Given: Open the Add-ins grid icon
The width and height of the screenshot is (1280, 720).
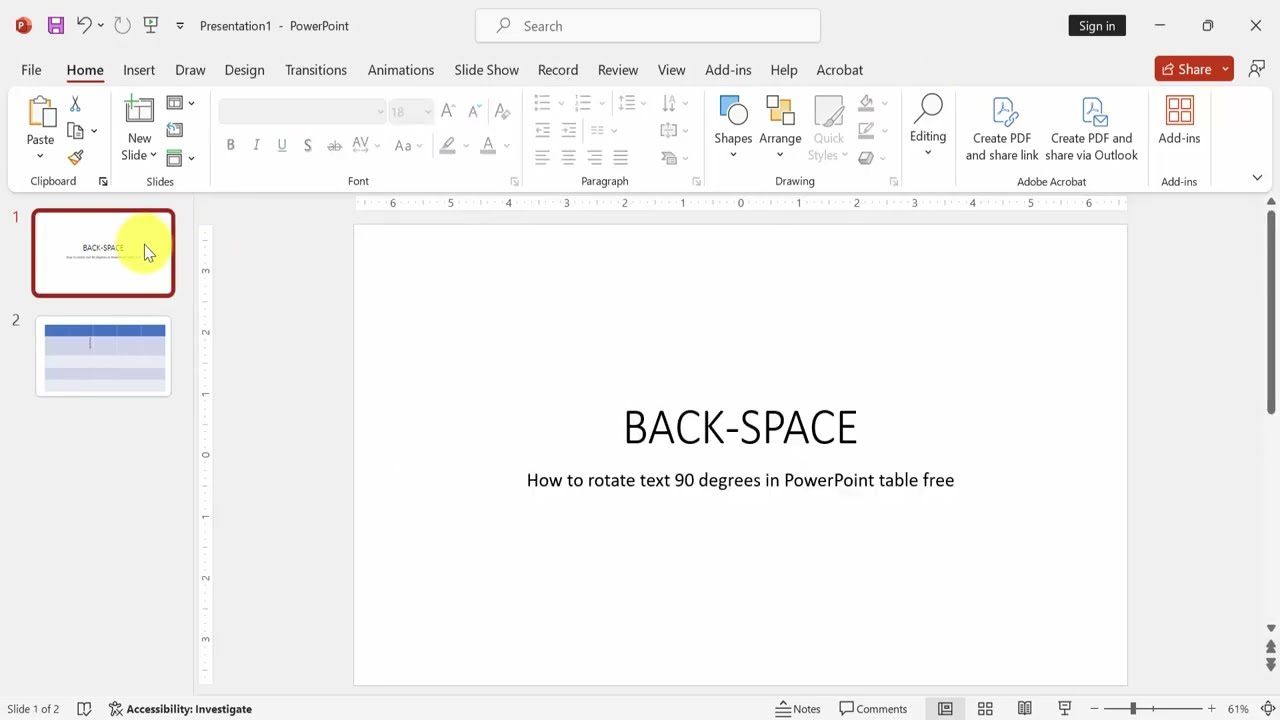Looking at the screenshot, I should click(x=1179, y=112).
